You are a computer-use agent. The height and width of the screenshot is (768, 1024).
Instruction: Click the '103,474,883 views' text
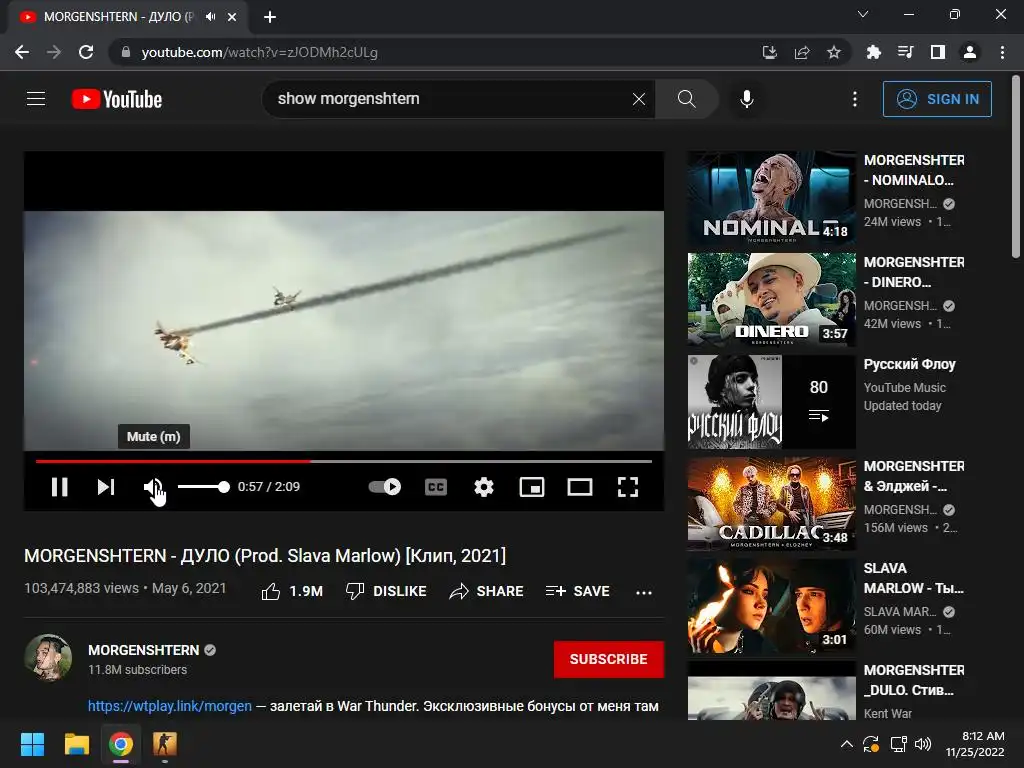[x=82, y=588]
